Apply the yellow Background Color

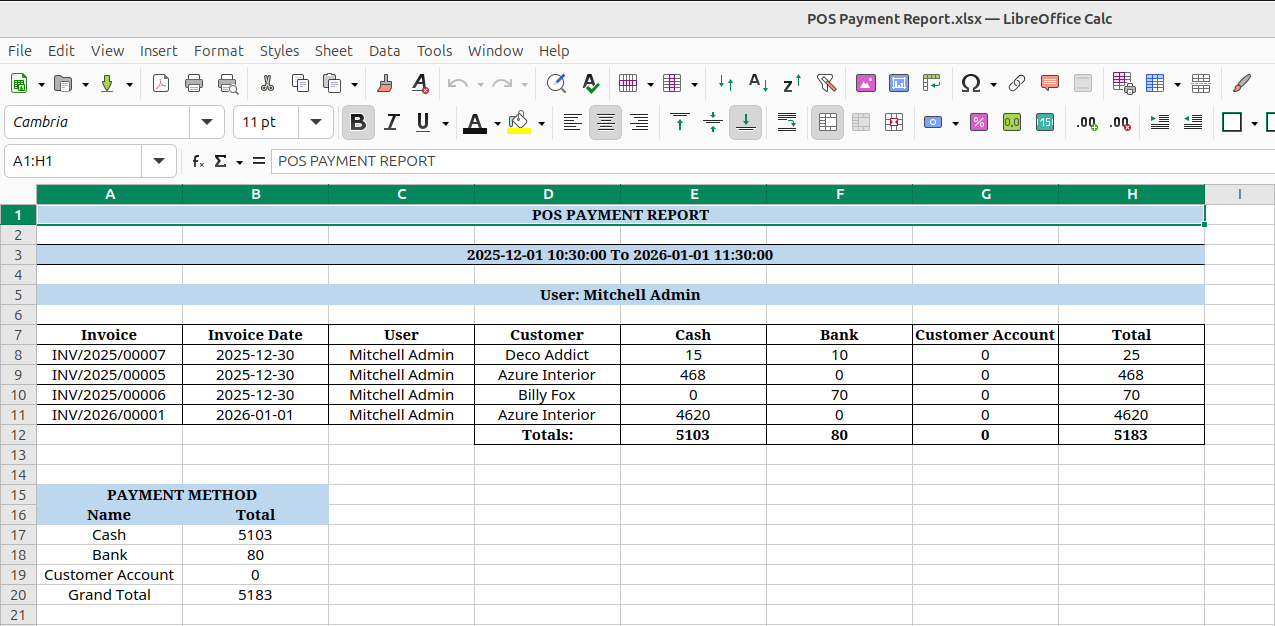tap(518, 122)
